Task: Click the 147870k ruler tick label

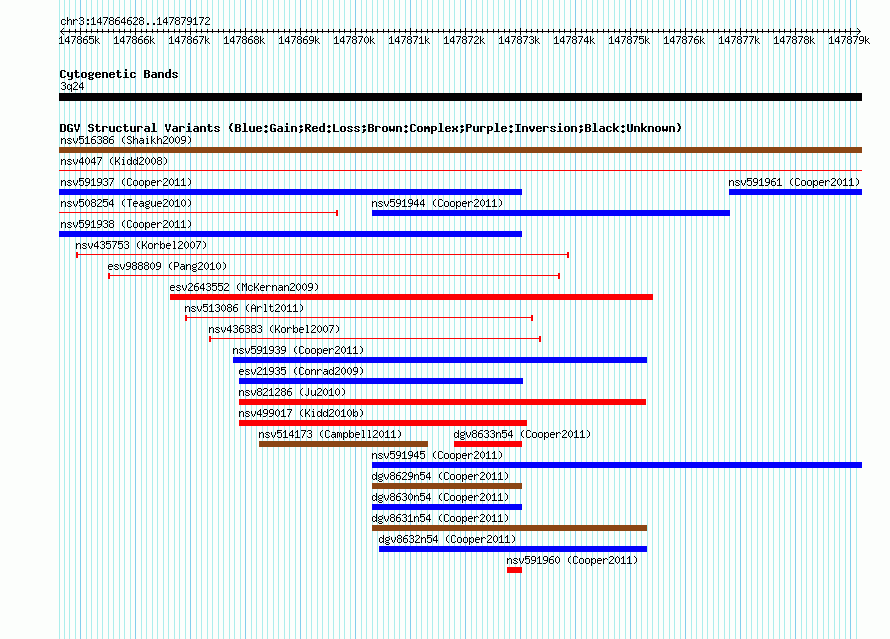Action: click(354, 40)
